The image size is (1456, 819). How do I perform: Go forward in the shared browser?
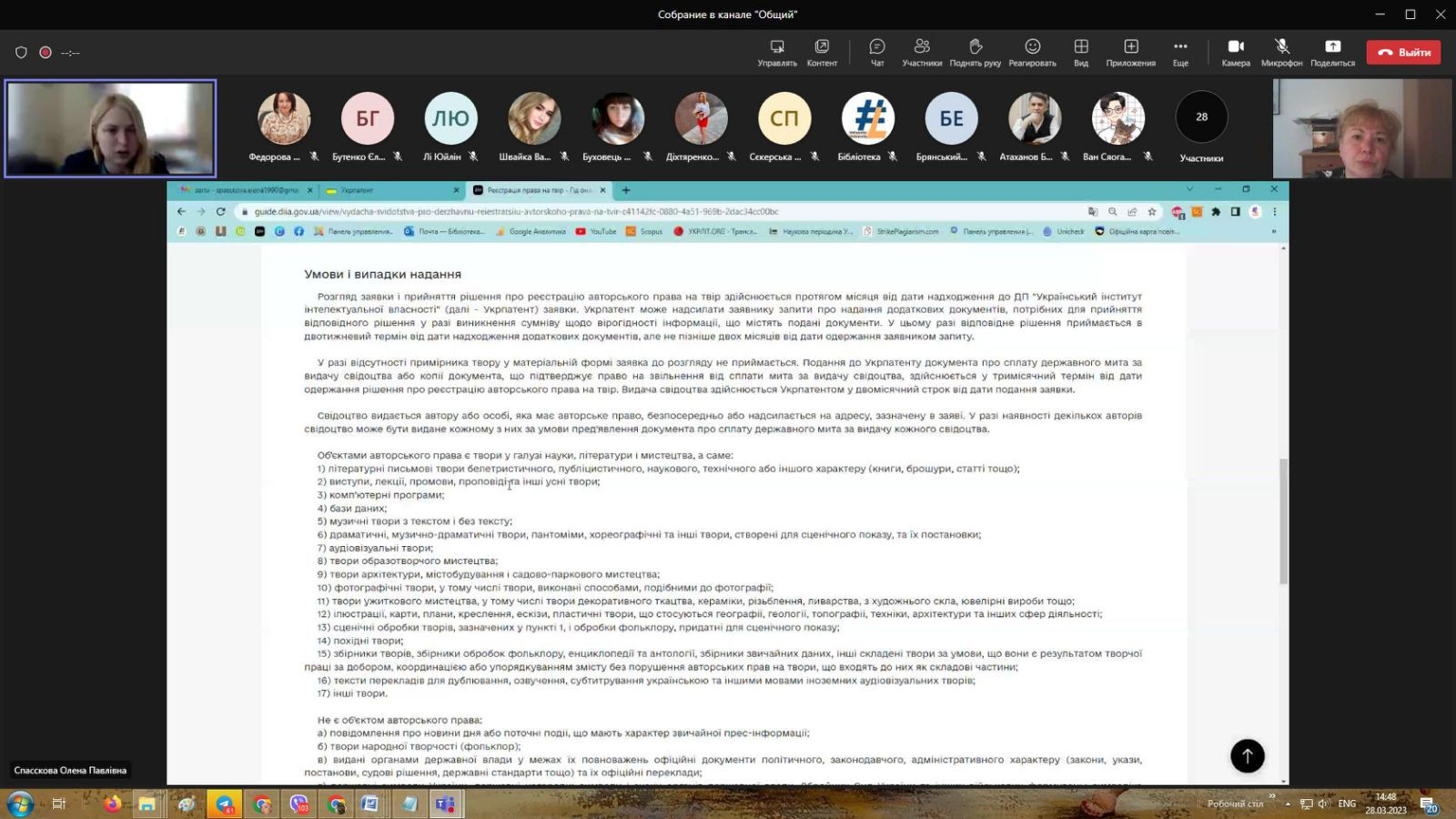pyautogui.click(x=201, y=211)
